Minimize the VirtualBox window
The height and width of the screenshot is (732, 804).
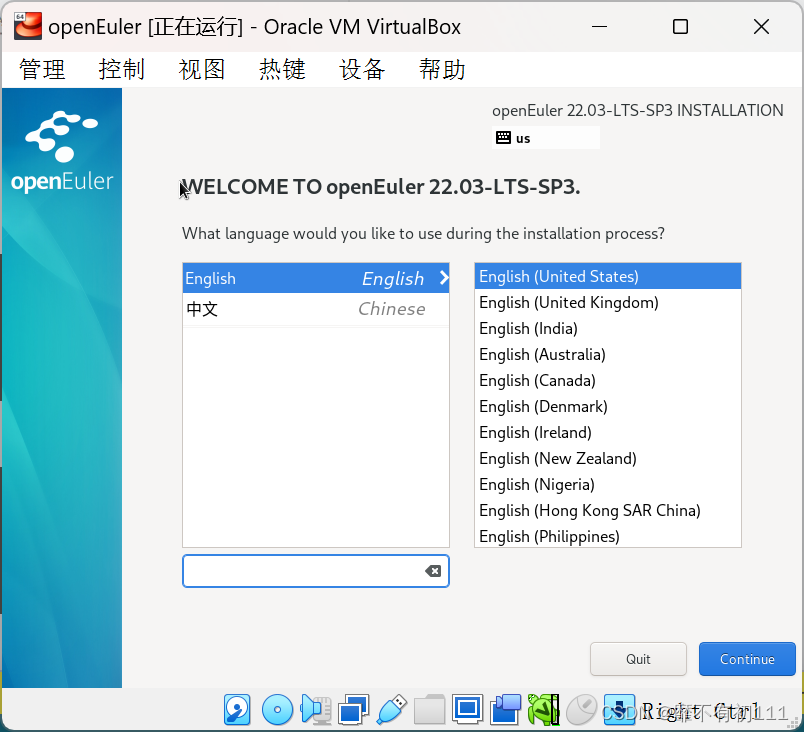coord(599,27)
